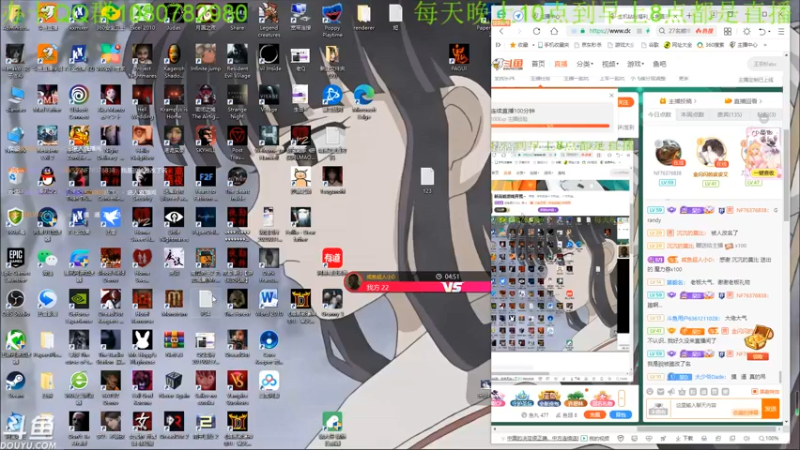Expand the 视频 dropdown menu

click(x=610, y=64)
